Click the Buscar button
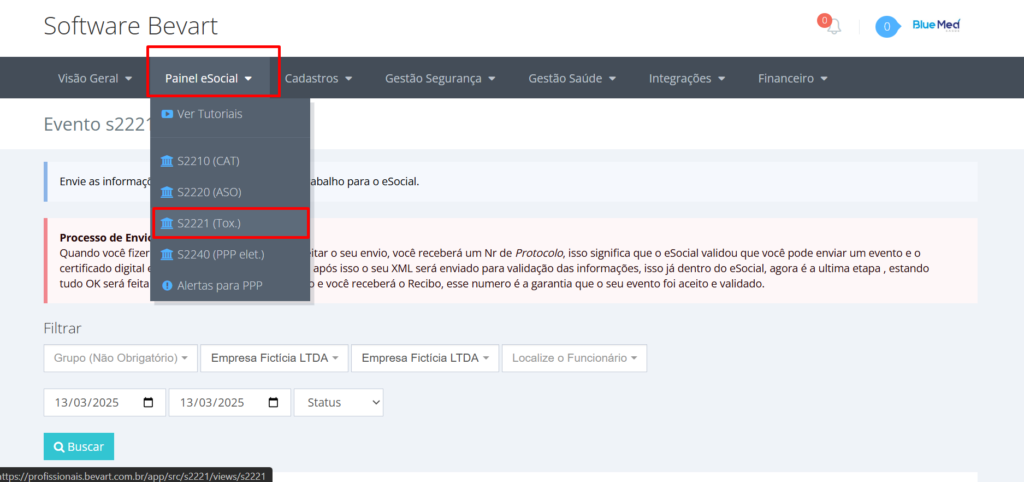 point(78,447)
